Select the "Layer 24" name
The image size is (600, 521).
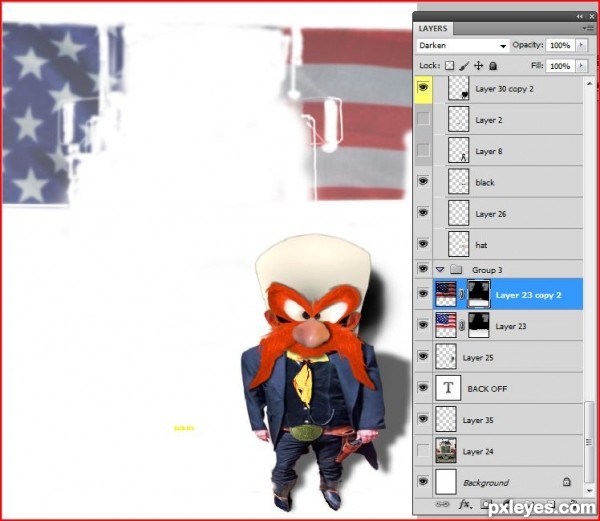pos(478,451)
